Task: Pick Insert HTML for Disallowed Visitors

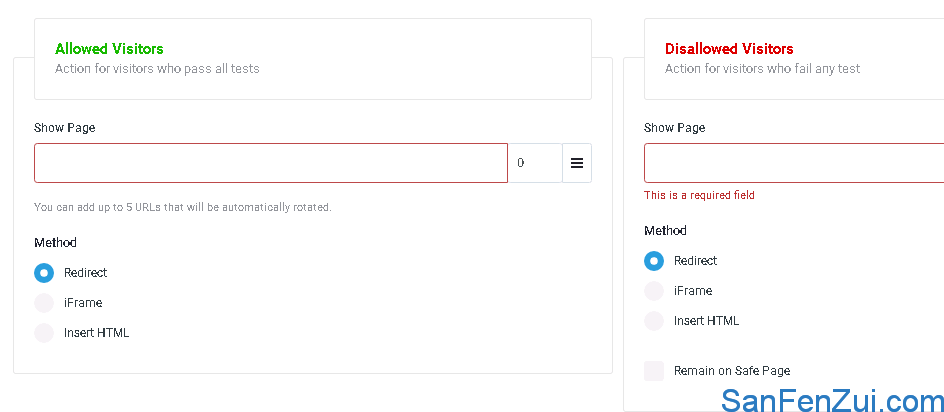Action: pyautogui.click(x=654, y=321)
